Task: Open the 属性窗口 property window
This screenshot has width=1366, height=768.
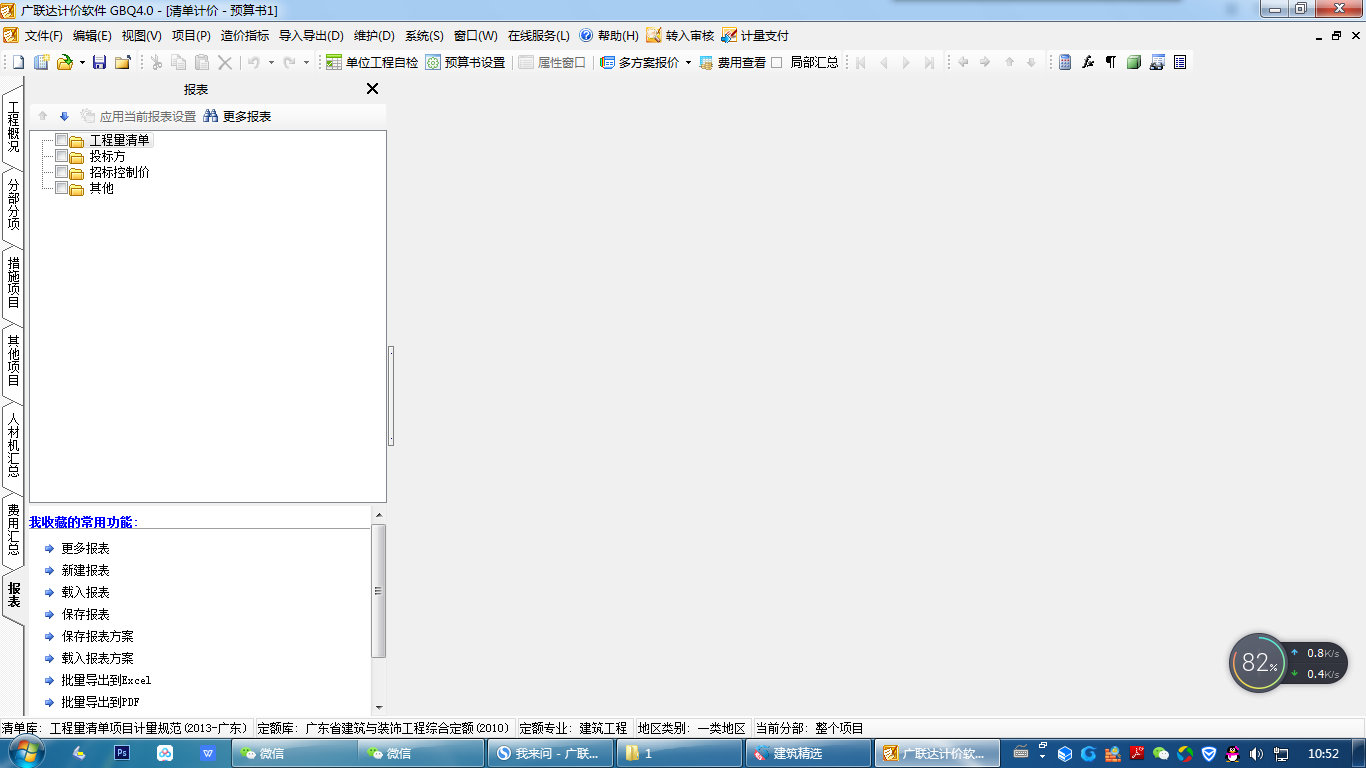Action: point(552,62)
